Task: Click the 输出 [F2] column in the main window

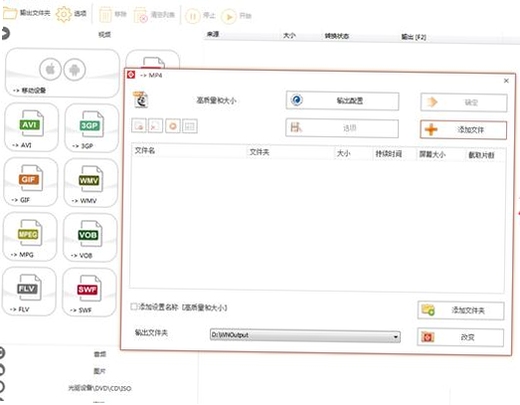Action: [414, 37]
